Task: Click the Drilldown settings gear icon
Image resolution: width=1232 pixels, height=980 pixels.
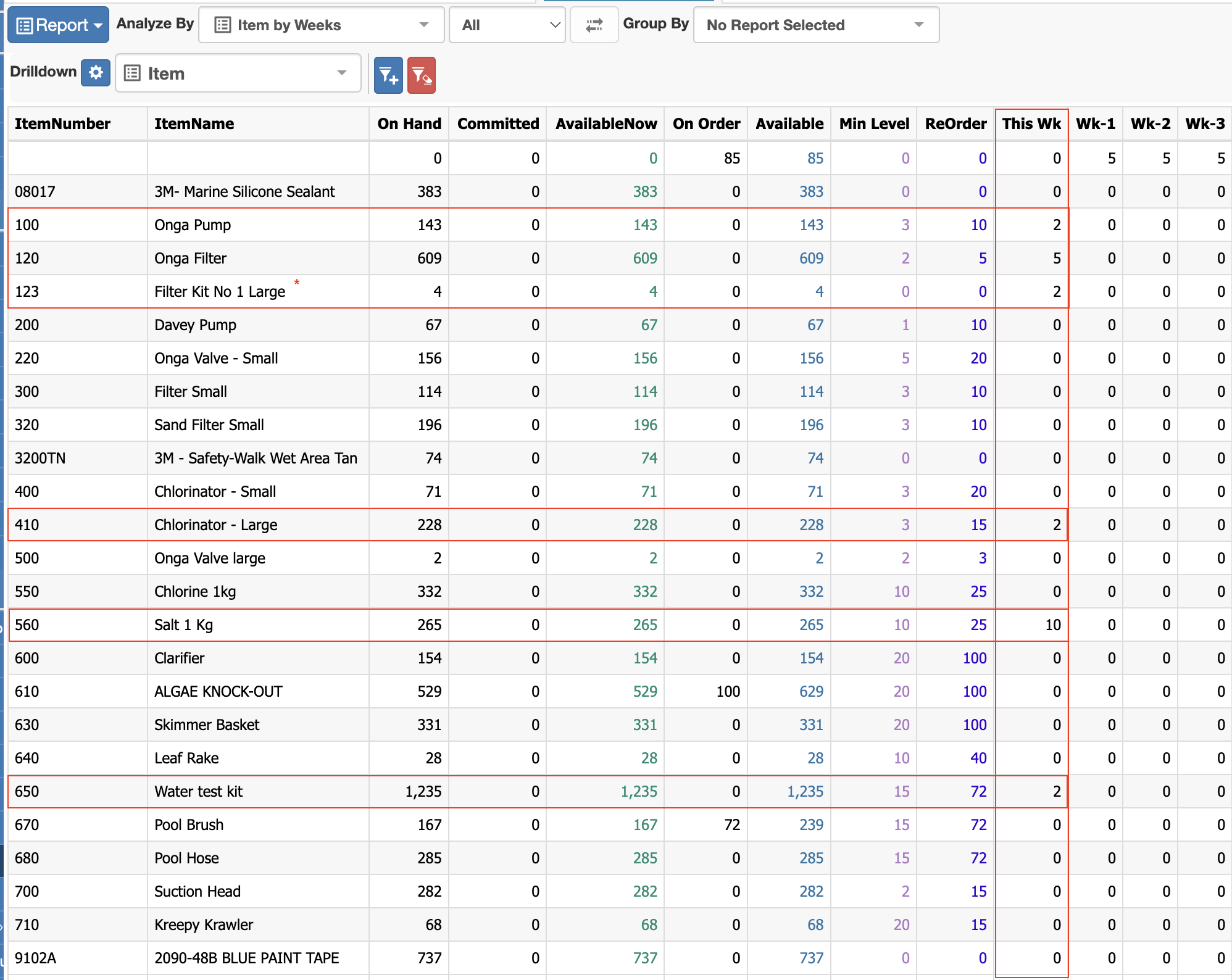Action: (96, 72)
